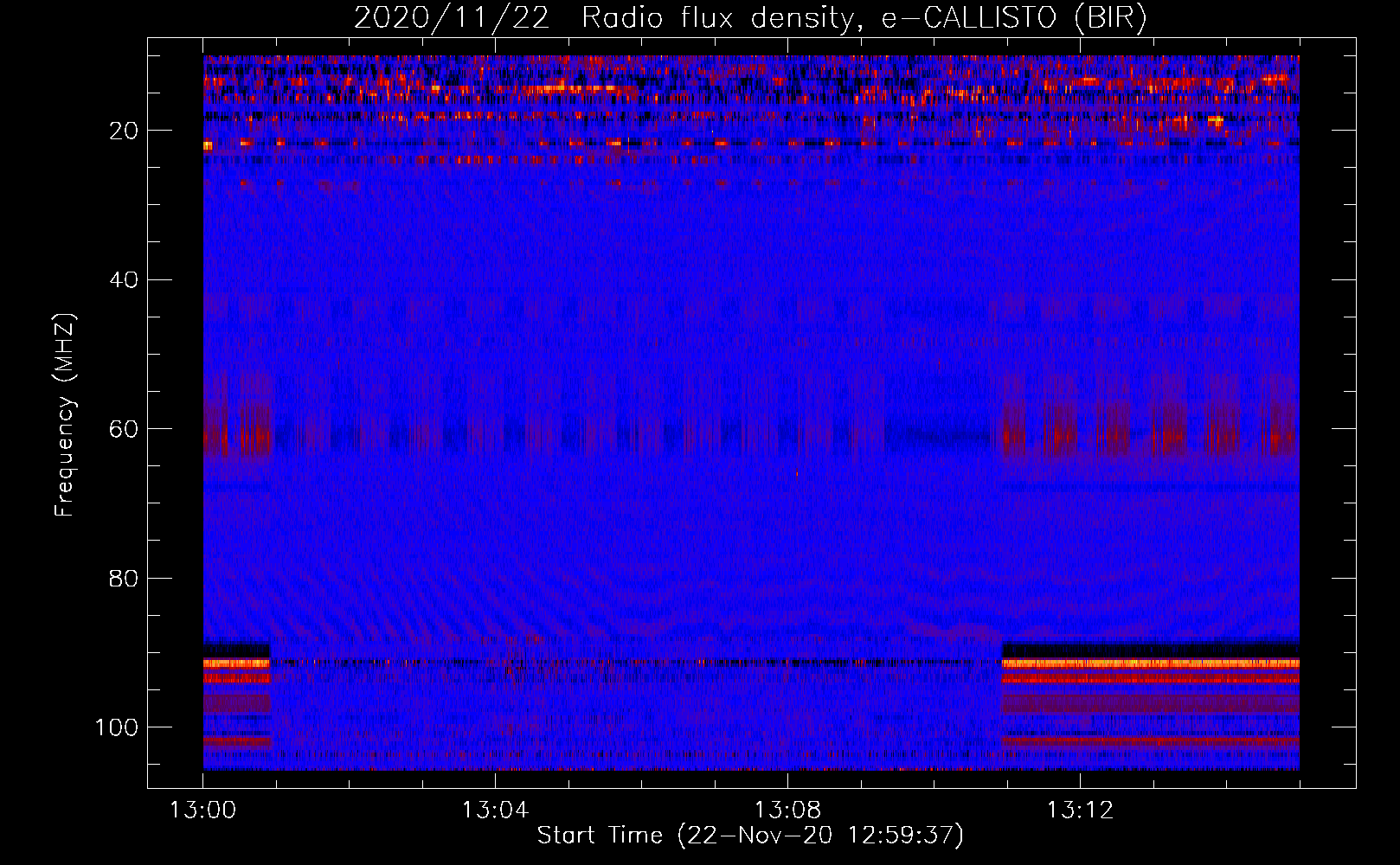This screenshot has height=865, width=1400.
Task: Select the frequency axis label '40'
Action: 125,279
